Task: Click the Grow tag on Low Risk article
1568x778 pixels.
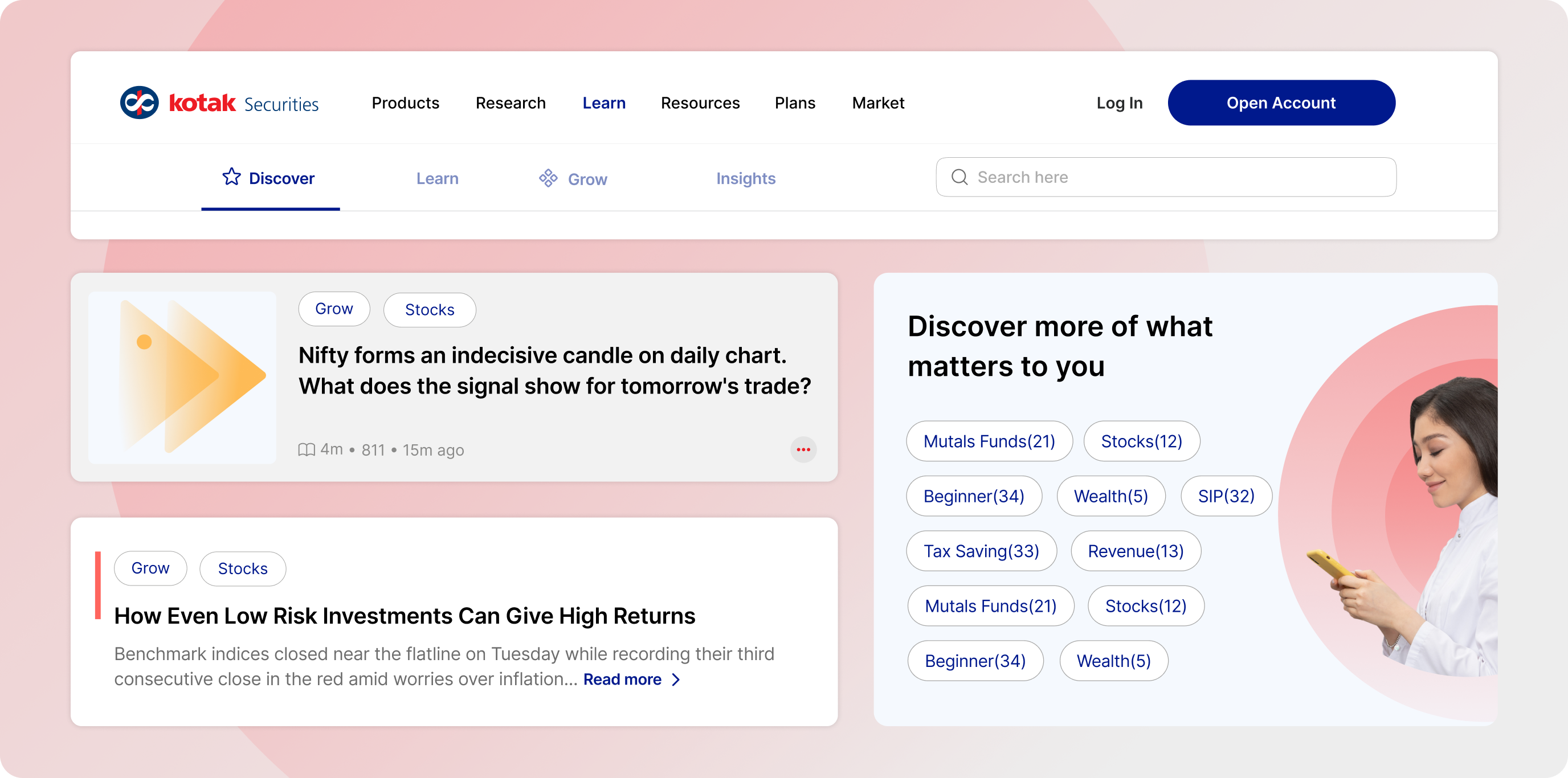Action: [x=150, y=568]
